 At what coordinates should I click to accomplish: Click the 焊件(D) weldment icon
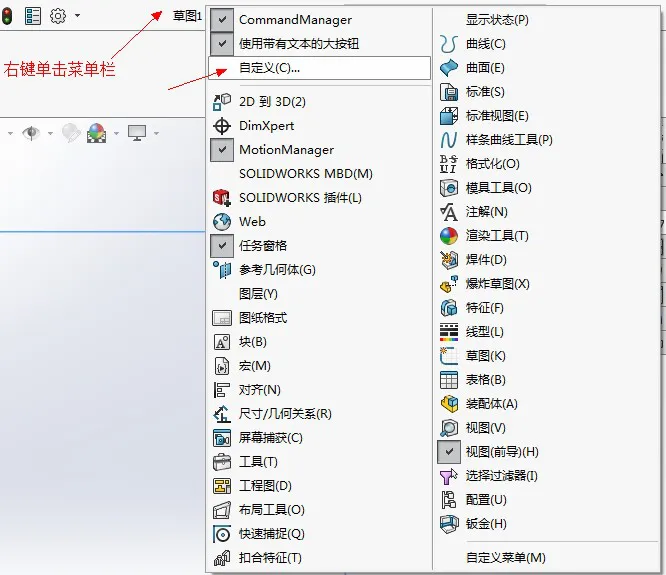449,259
